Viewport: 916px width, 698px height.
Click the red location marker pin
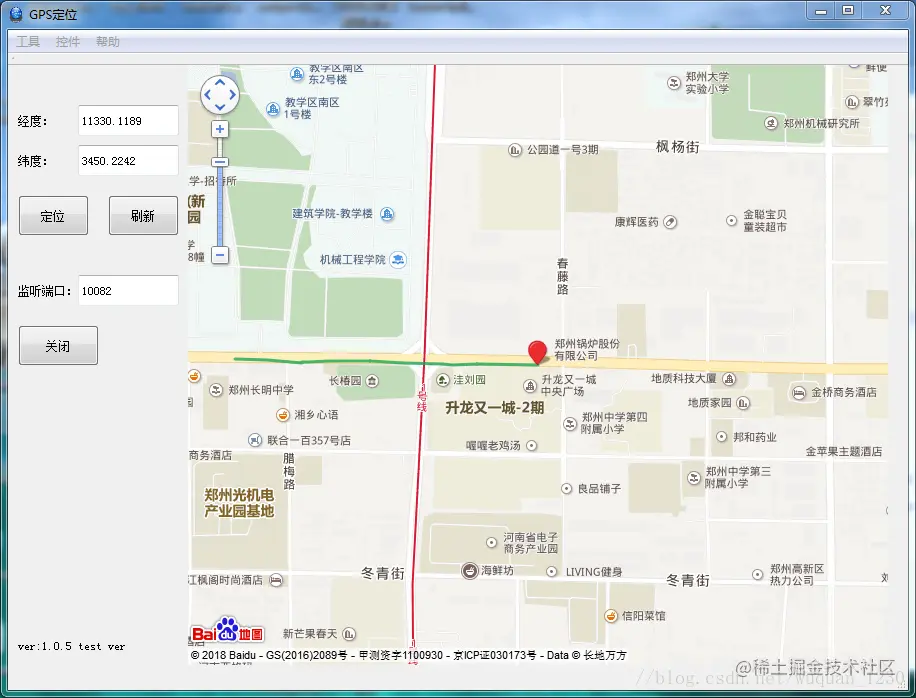tap(537, 352)
